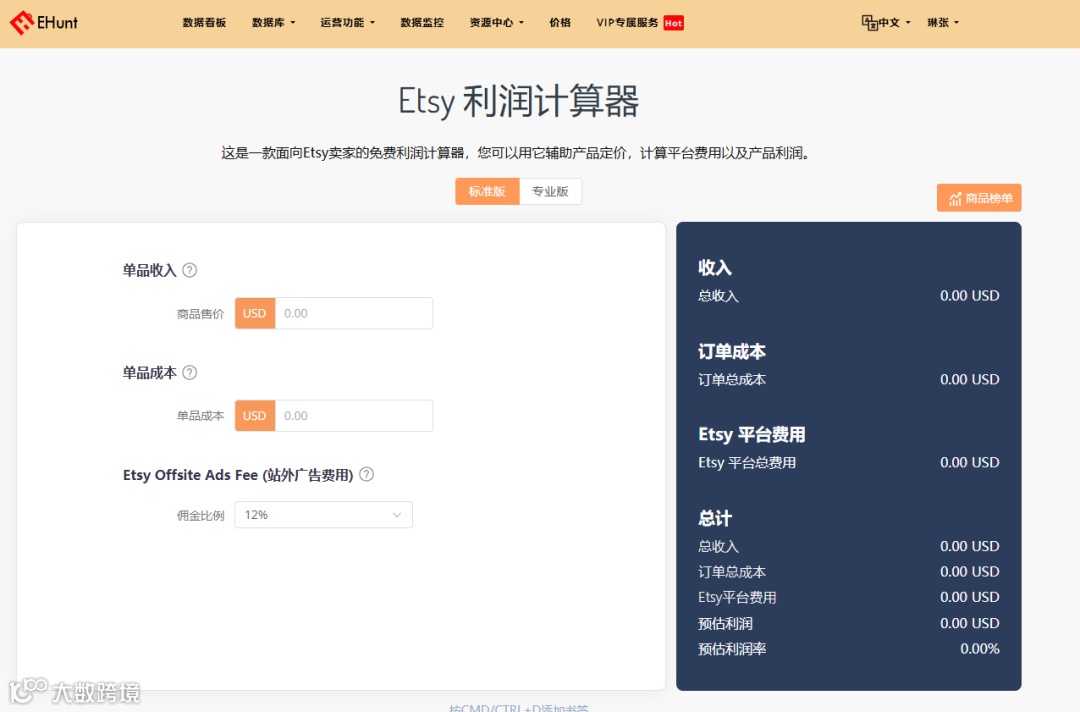Open the 数据监控 menu item
The height and width of the screenshot is (712, 1080).
click(x=422, y=23)
